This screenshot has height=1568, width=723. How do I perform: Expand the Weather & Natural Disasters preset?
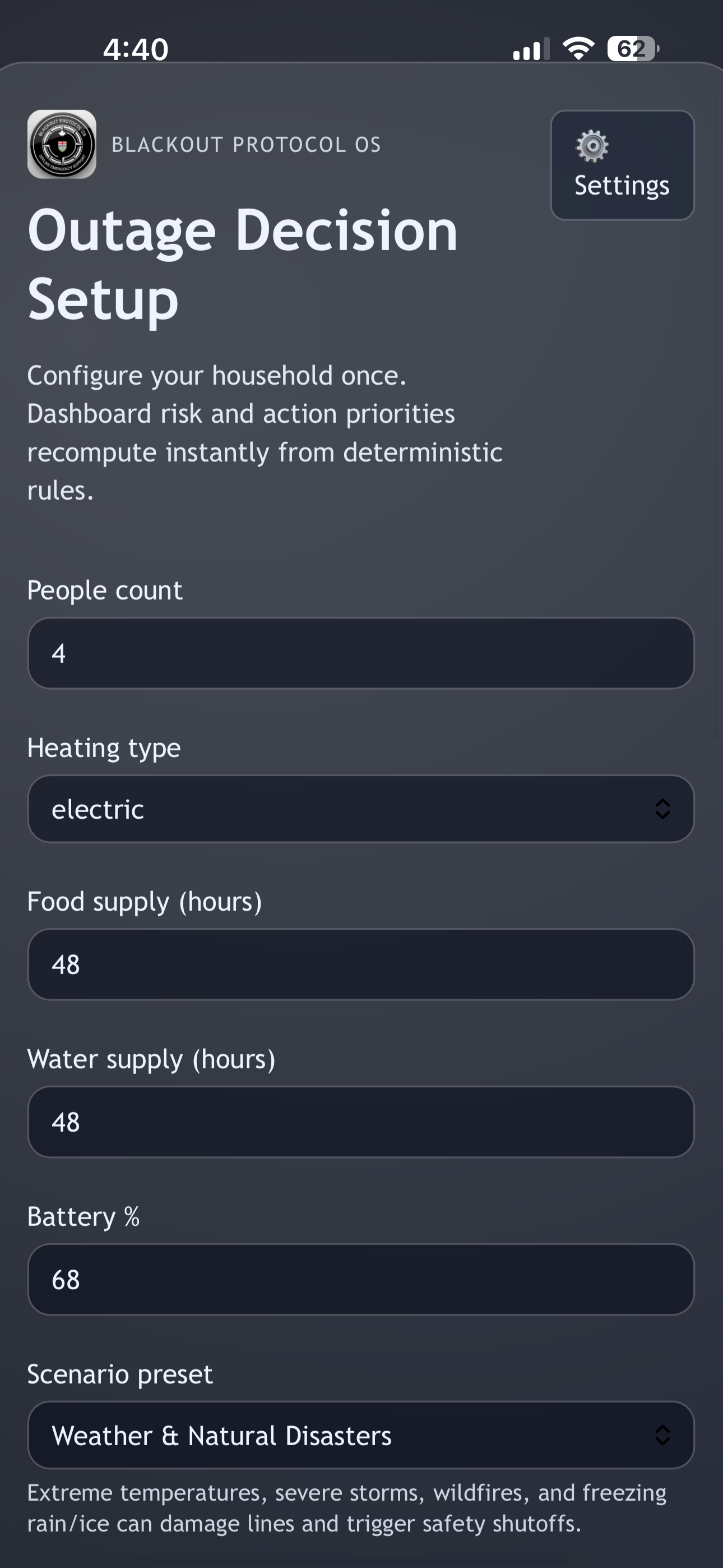341,1435
